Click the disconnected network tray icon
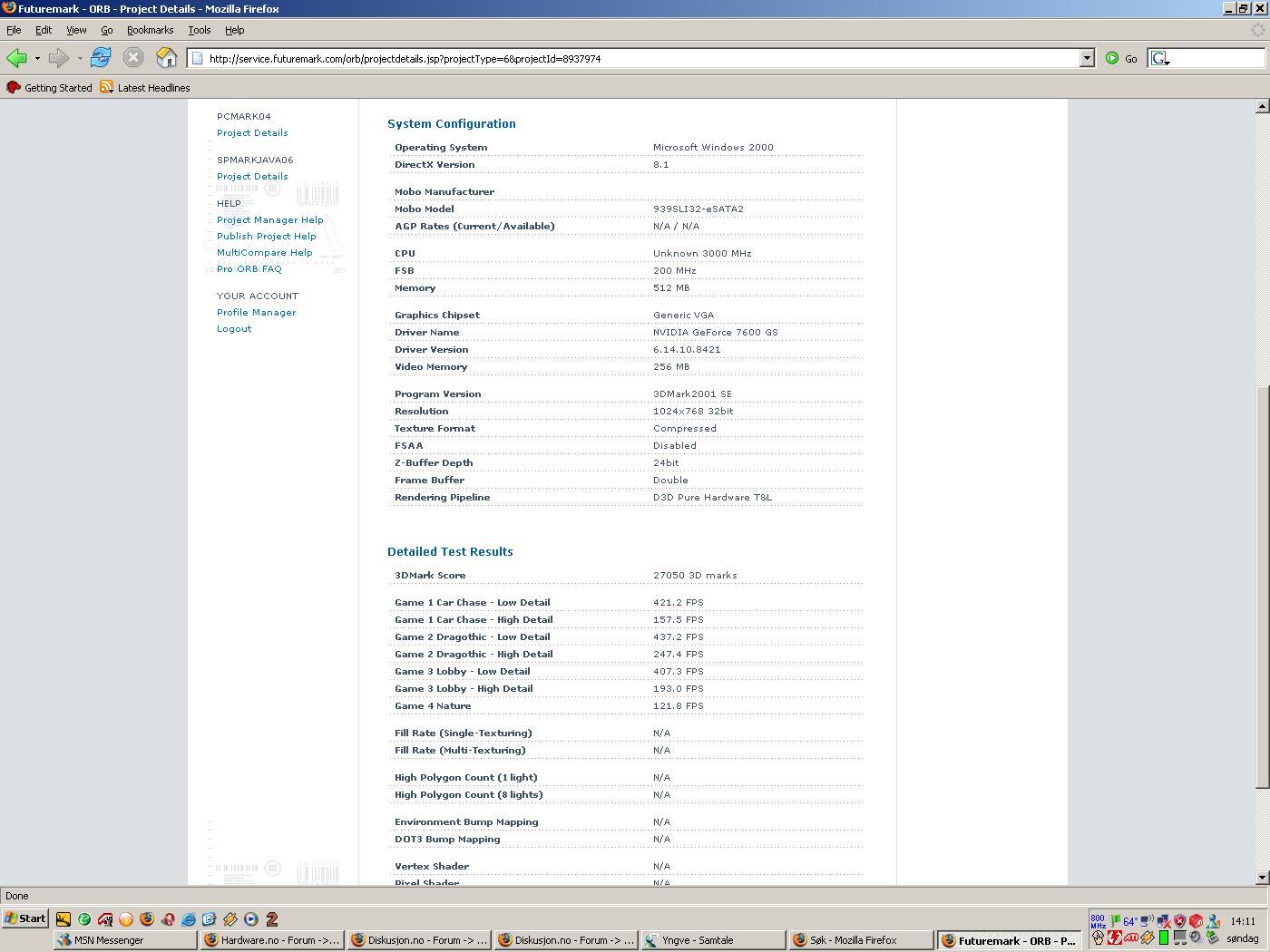The height and width of the screenshot is (952, 1270). click(1163, 921)
